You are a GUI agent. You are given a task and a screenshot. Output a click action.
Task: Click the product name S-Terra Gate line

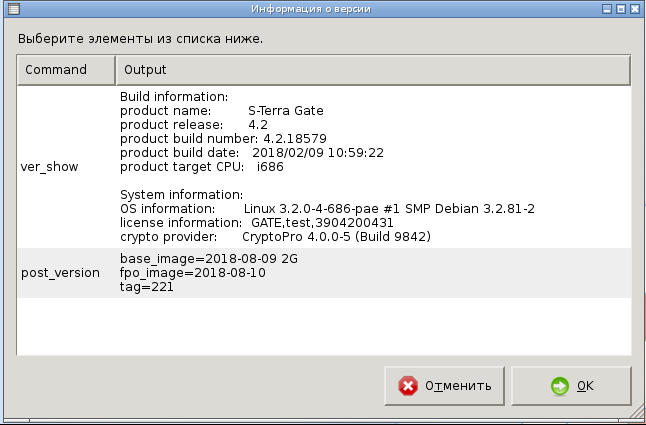click(x=222, y=110)
